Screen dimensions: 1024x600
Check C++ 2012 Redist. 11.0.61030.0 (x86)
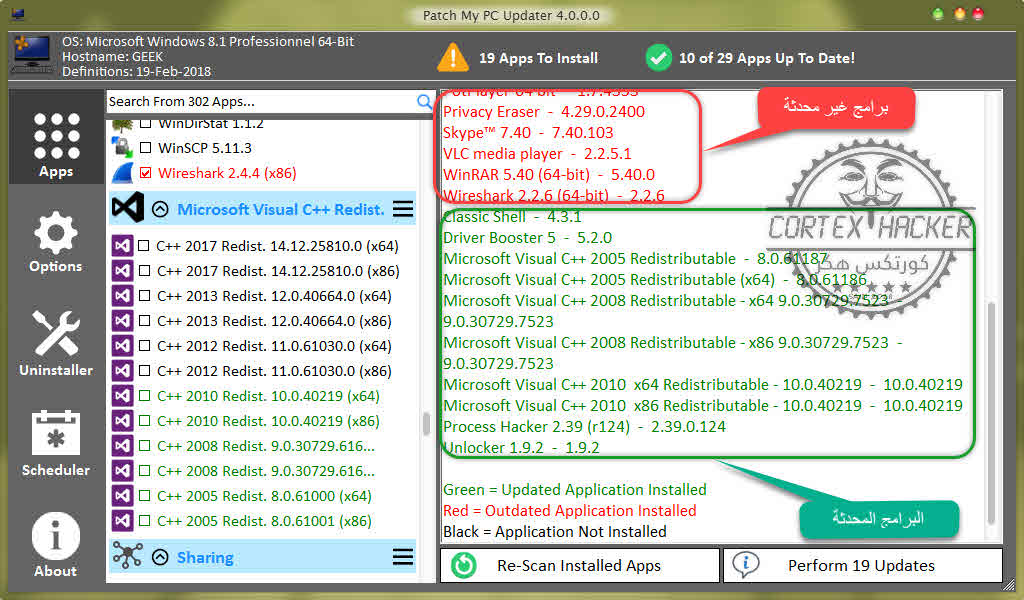[144, 371]
